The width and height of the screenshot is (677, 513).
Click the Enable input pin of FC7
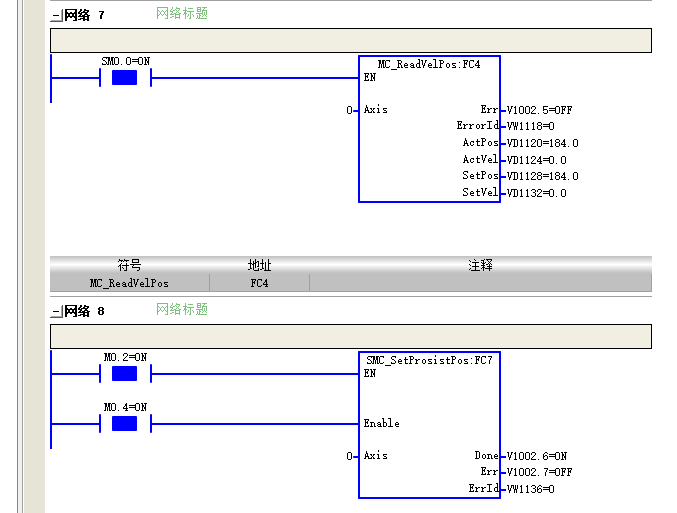coord(382,424)
